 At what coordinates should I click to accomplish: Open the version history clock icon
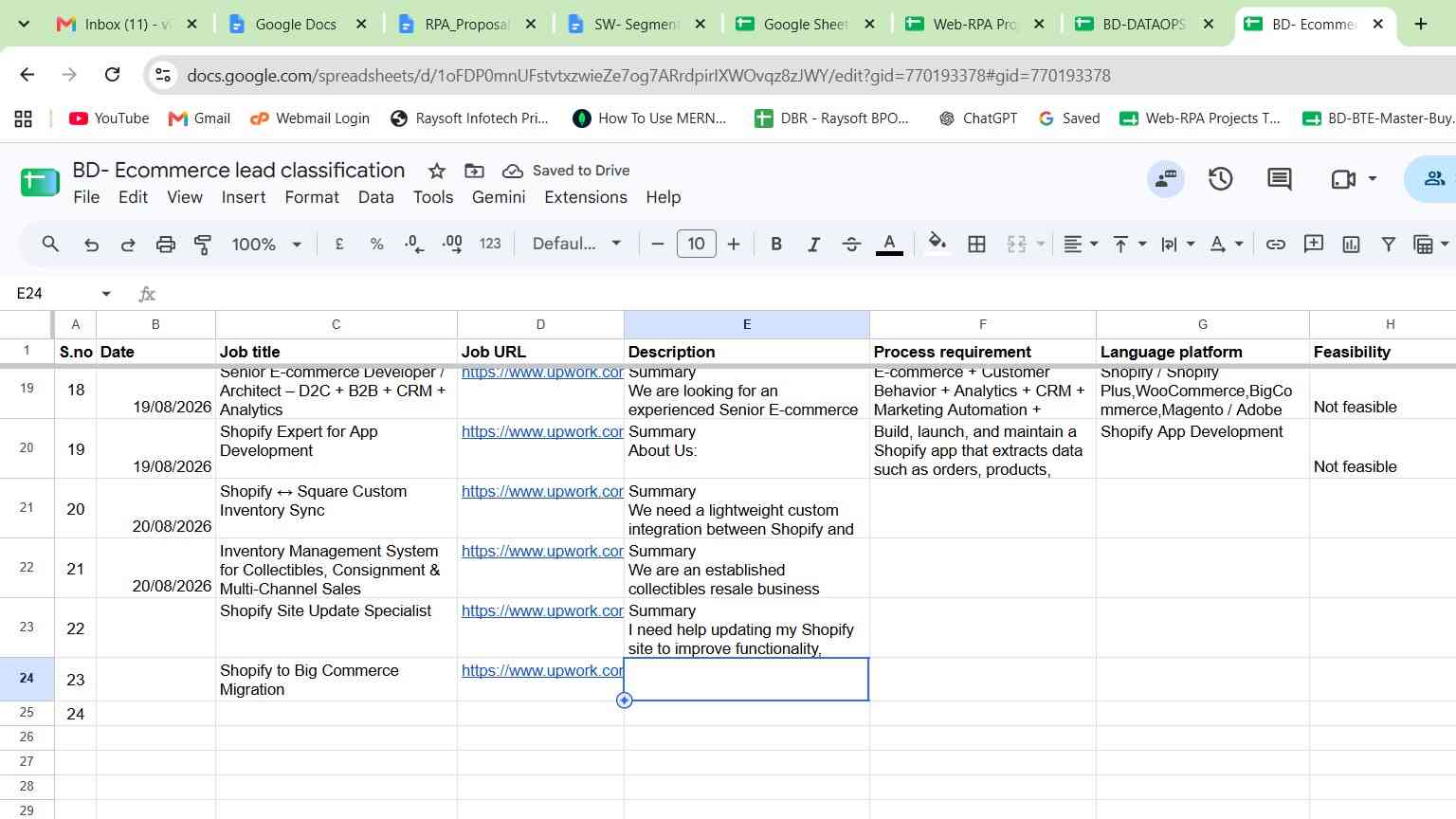click(1220, 179)
